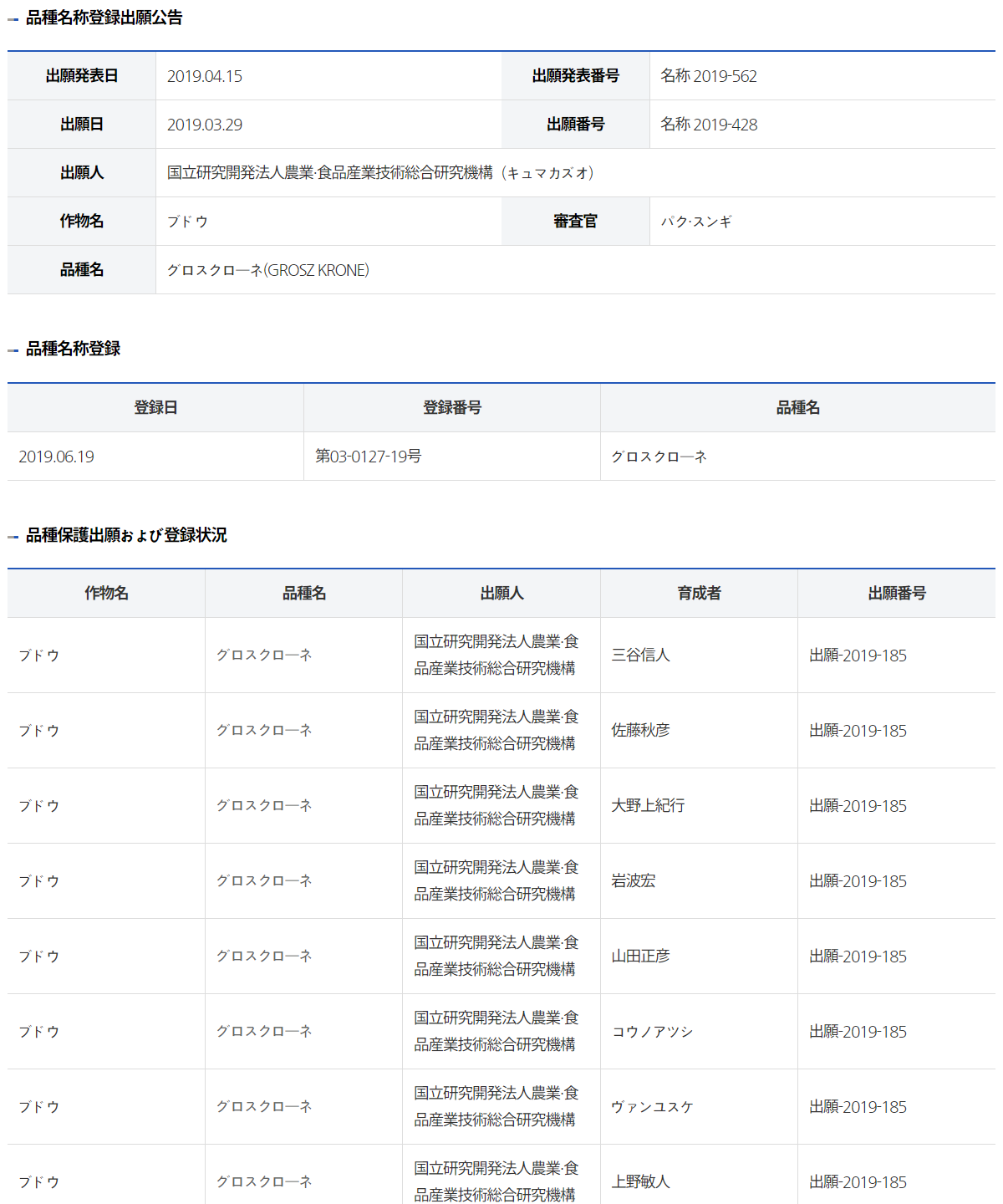Screen dimensions: 1003x1204
Task: Select breeder name 山田正彦
Action: [641, 957]
